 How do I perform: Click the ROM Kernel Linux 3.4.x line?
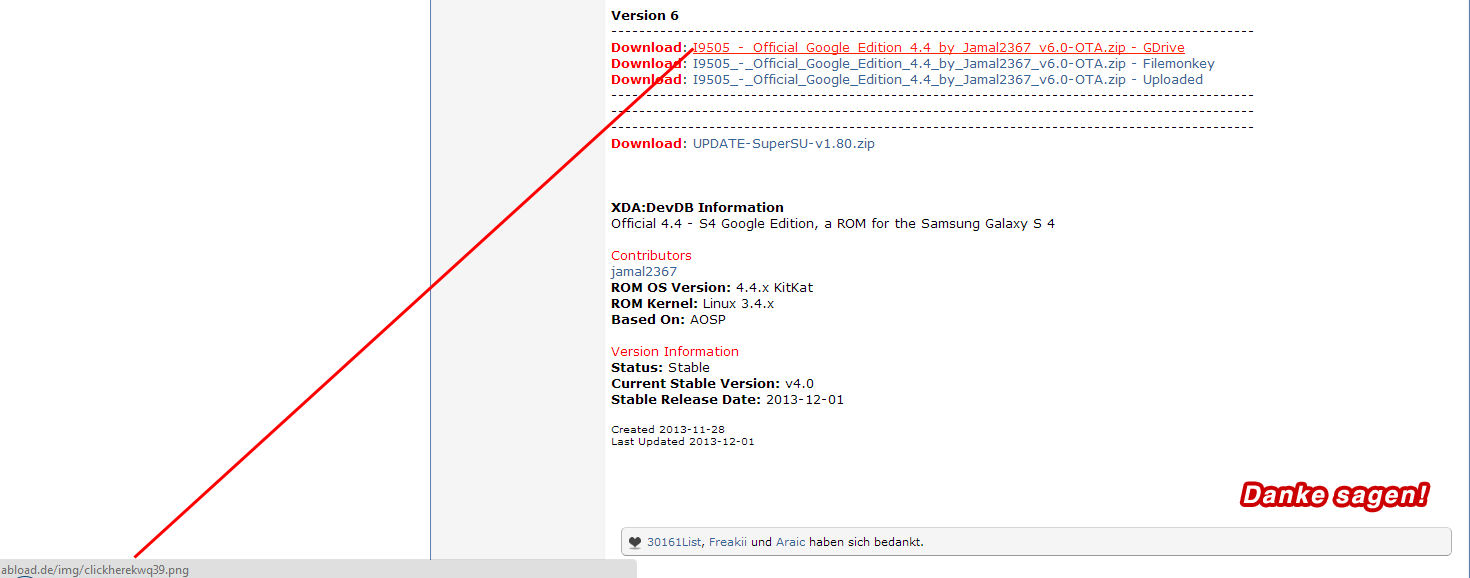point(693,304)
